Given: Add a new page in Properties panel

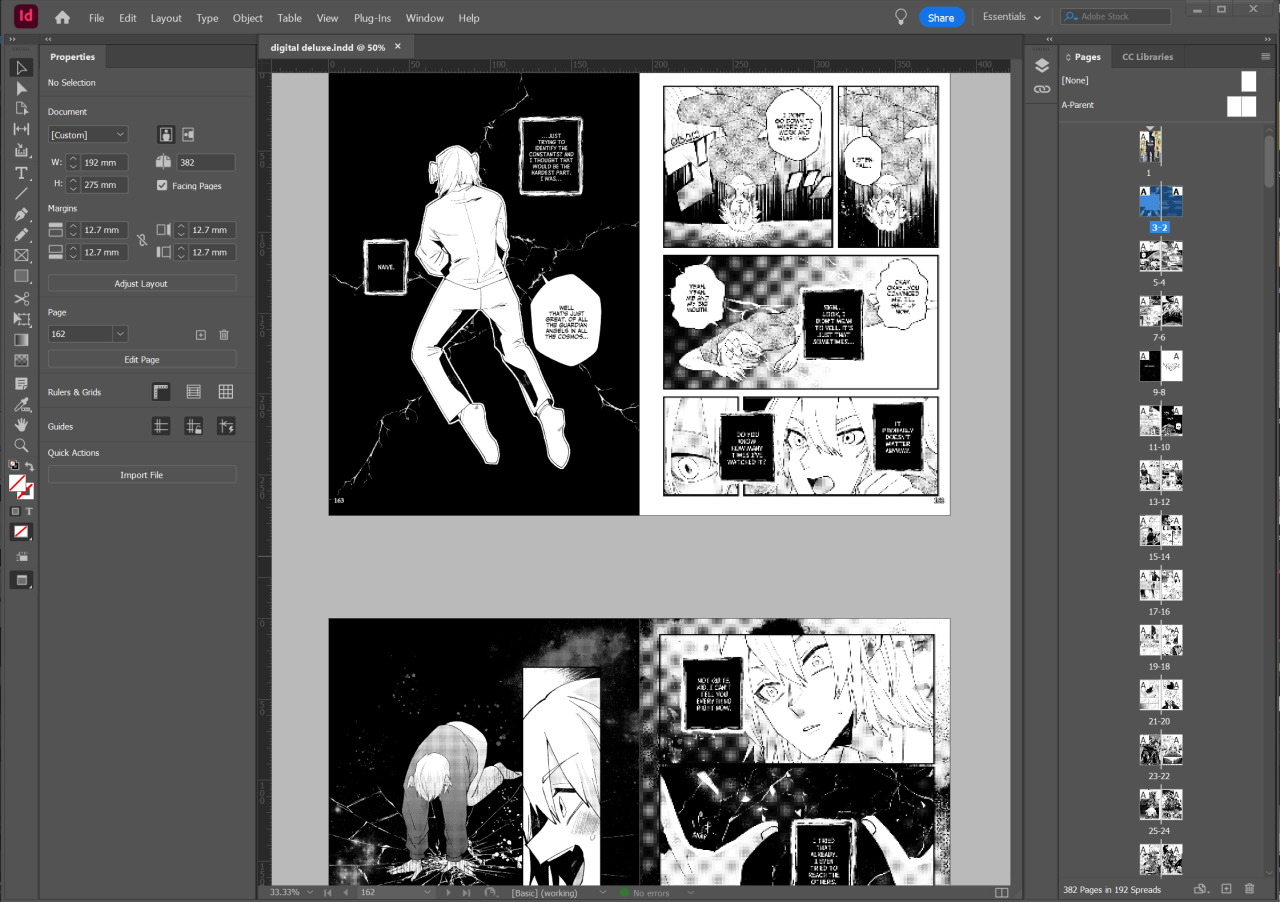Looking at the screenshot, I should 200,334.
